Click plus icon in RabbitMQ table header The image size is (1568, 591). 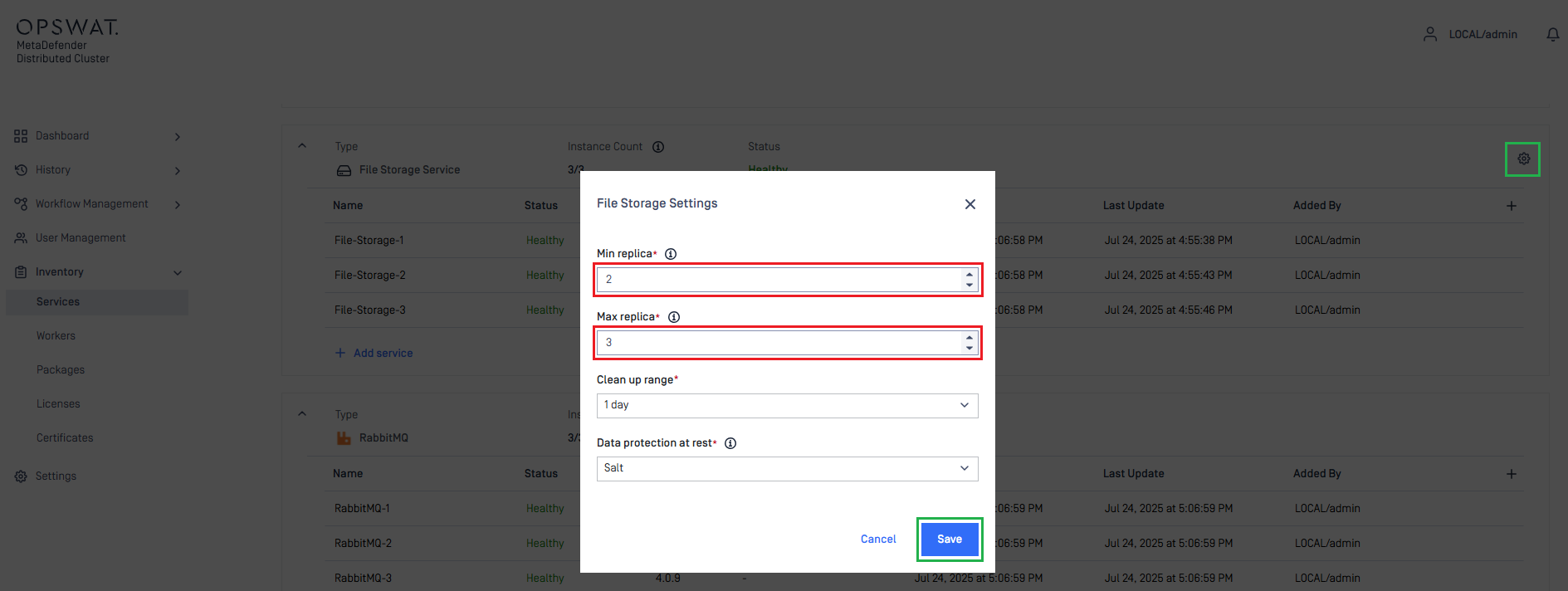[x=1512, y=474]
